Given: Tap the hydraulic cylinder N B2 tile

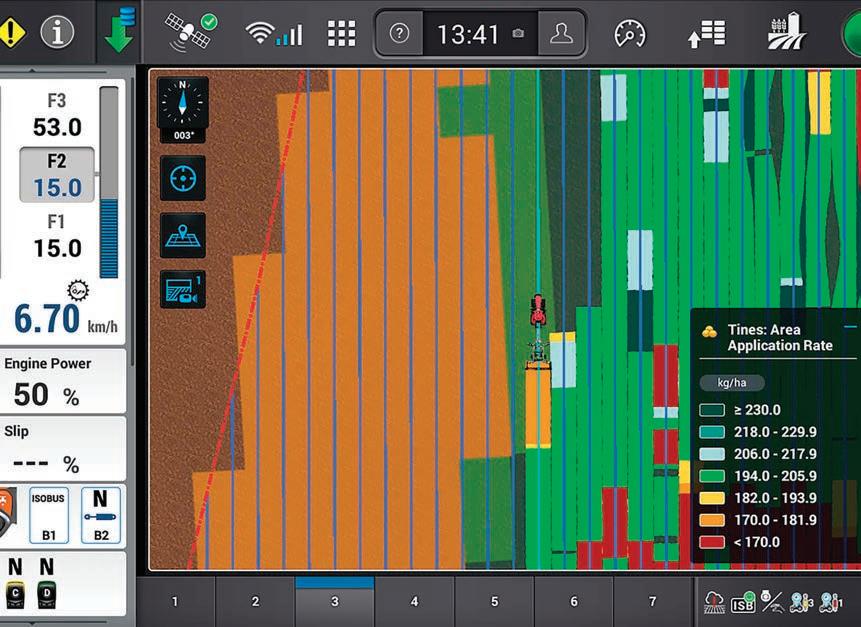Looking at the screenshot, I should click(100, 515).
